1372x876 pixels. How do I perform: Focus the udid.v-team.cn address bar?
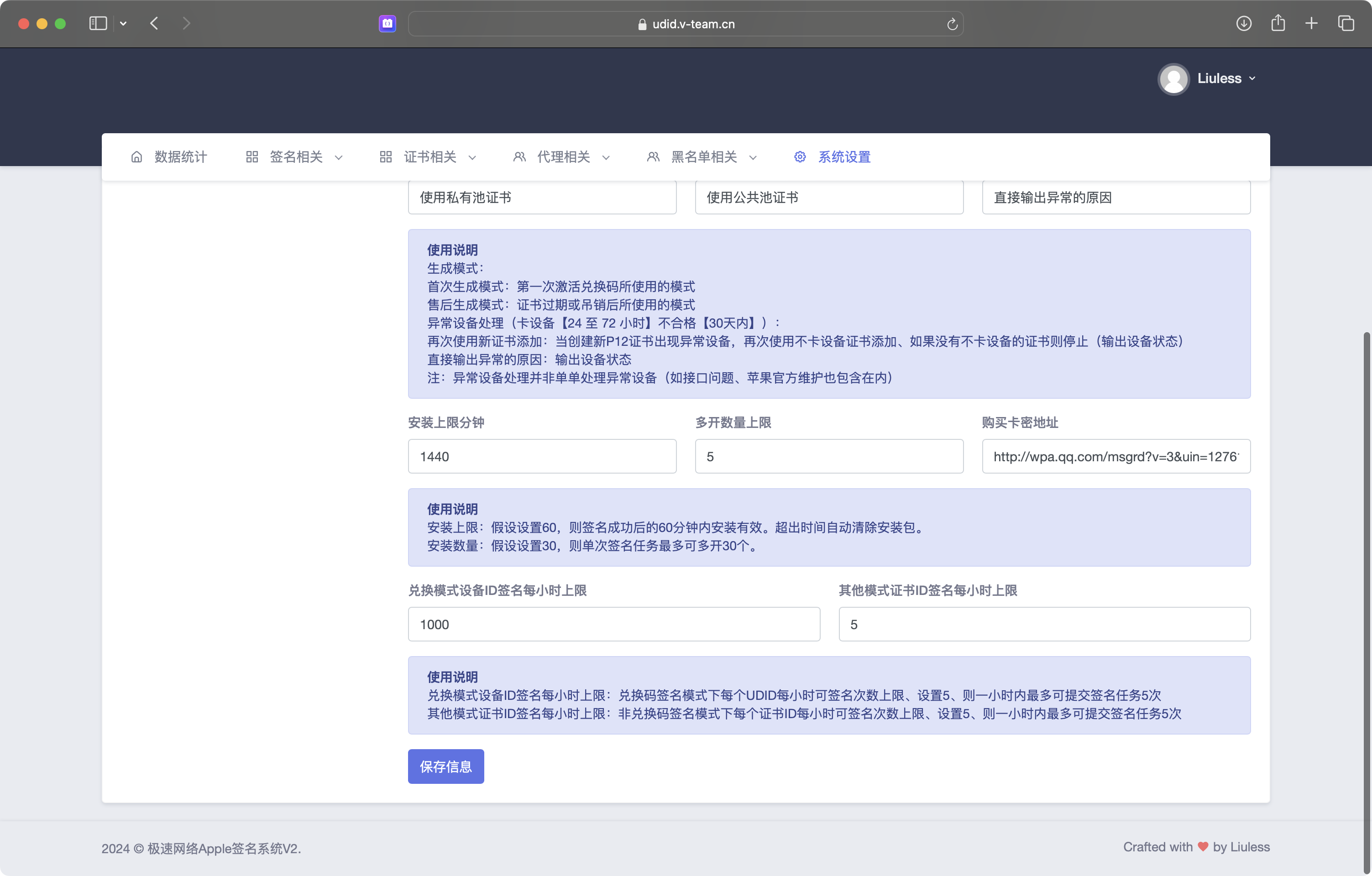pyautogui.click(x=686, y=24)
